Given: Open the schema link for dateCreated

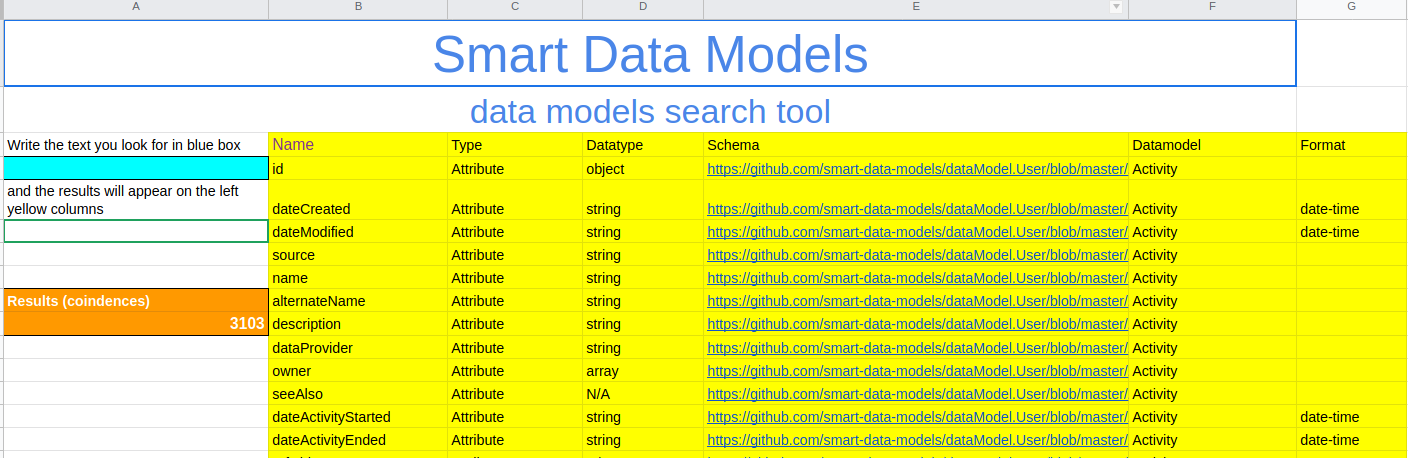Looking at the screenshot, I should [x=917, y=209].
